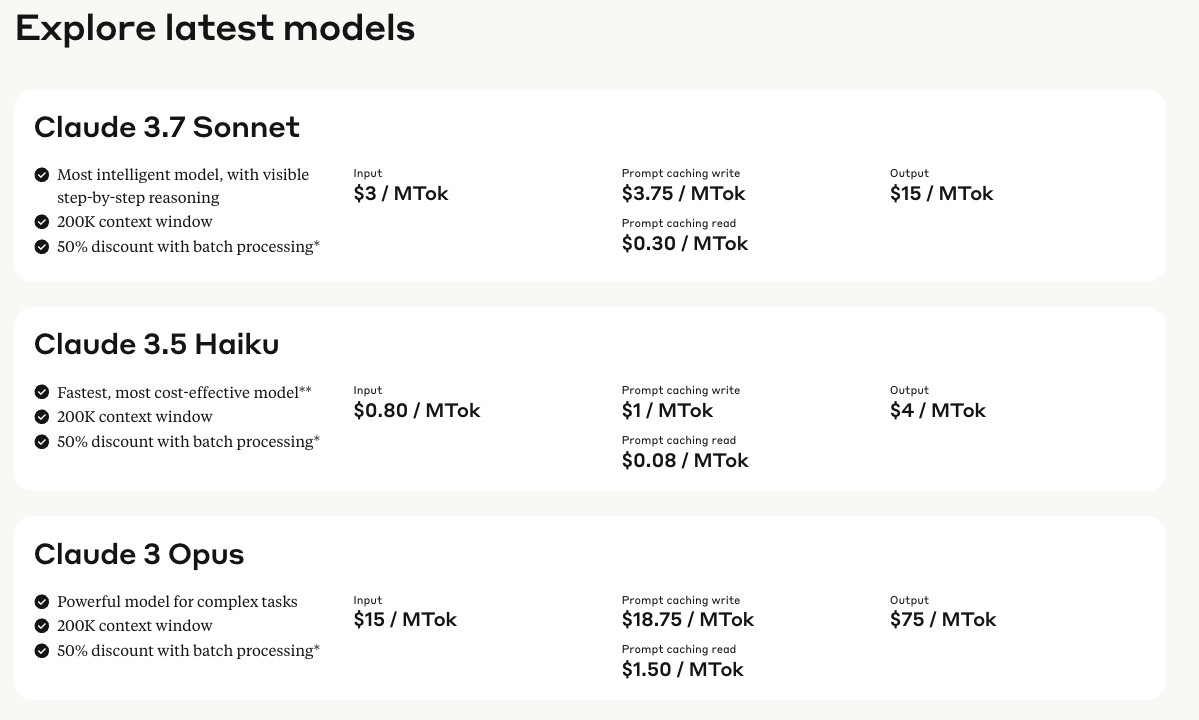Viewport: 1199px width, 720px height.
Task: Click Sonnet input price $3 / MTok
Action: click(x=401, y=193)
